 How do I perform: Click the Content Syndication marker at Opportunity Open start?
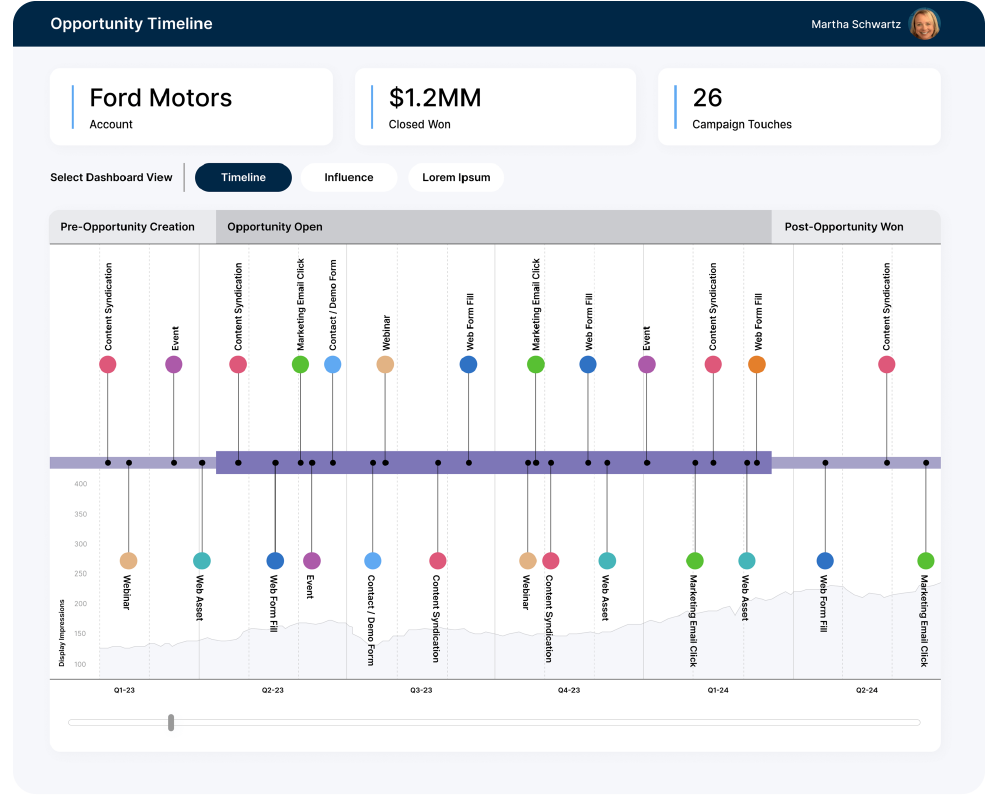[x=238, y=364]
